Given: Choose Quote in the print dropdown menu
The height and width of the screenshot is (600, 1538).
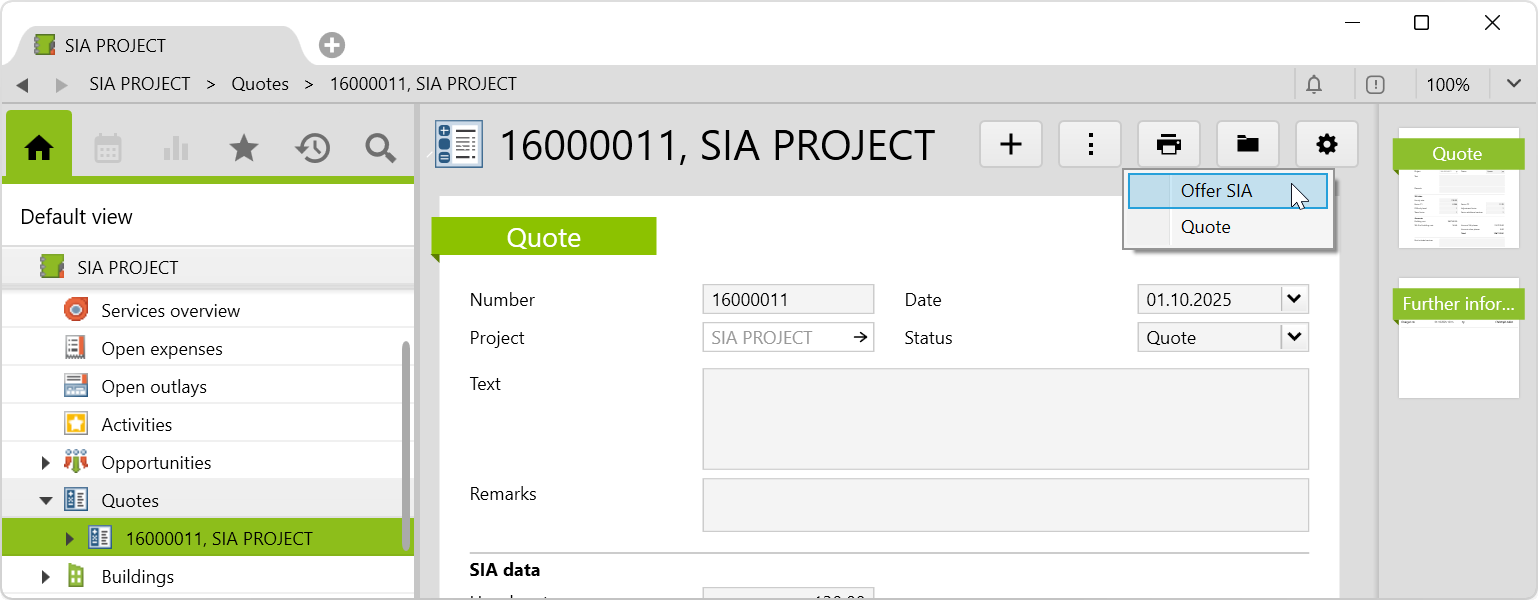Looking at the screenshot, I should point(1205,227).
